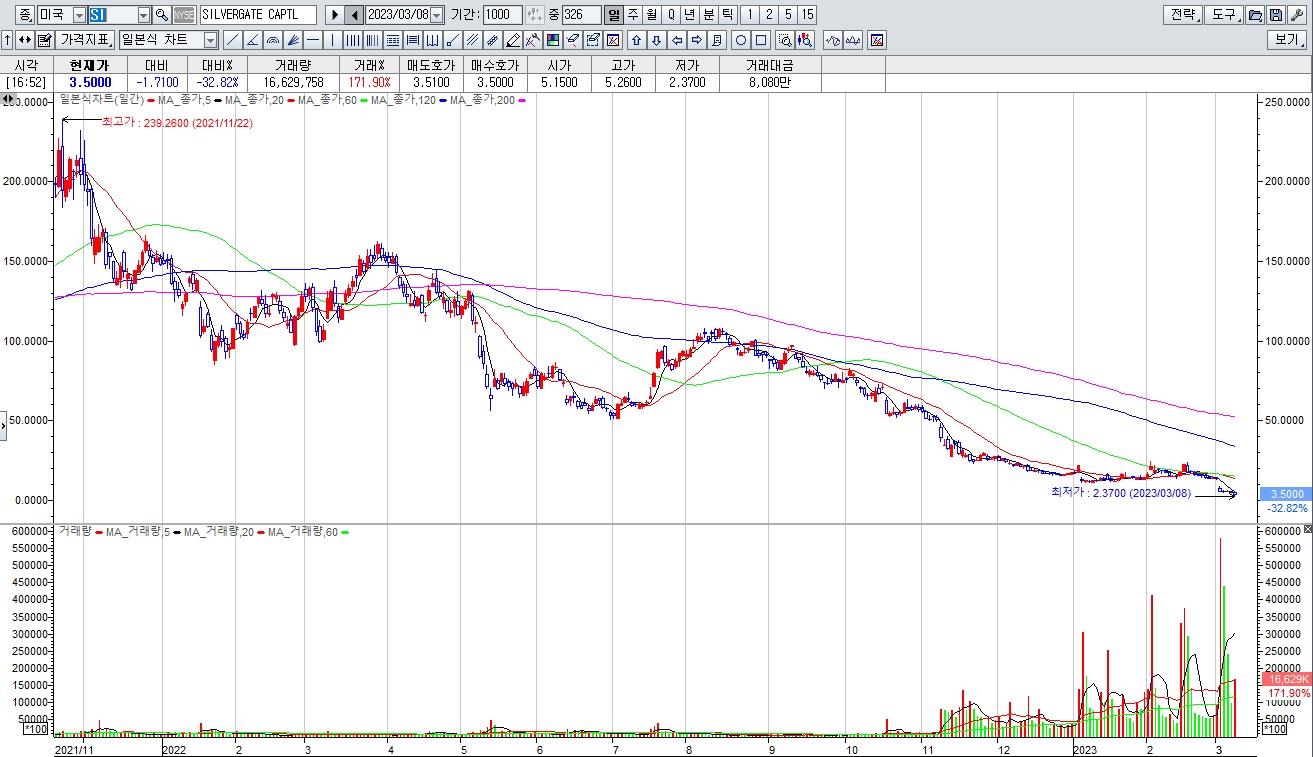
Task: Open chart settings wrench icon
Action: click(1297, 15)
